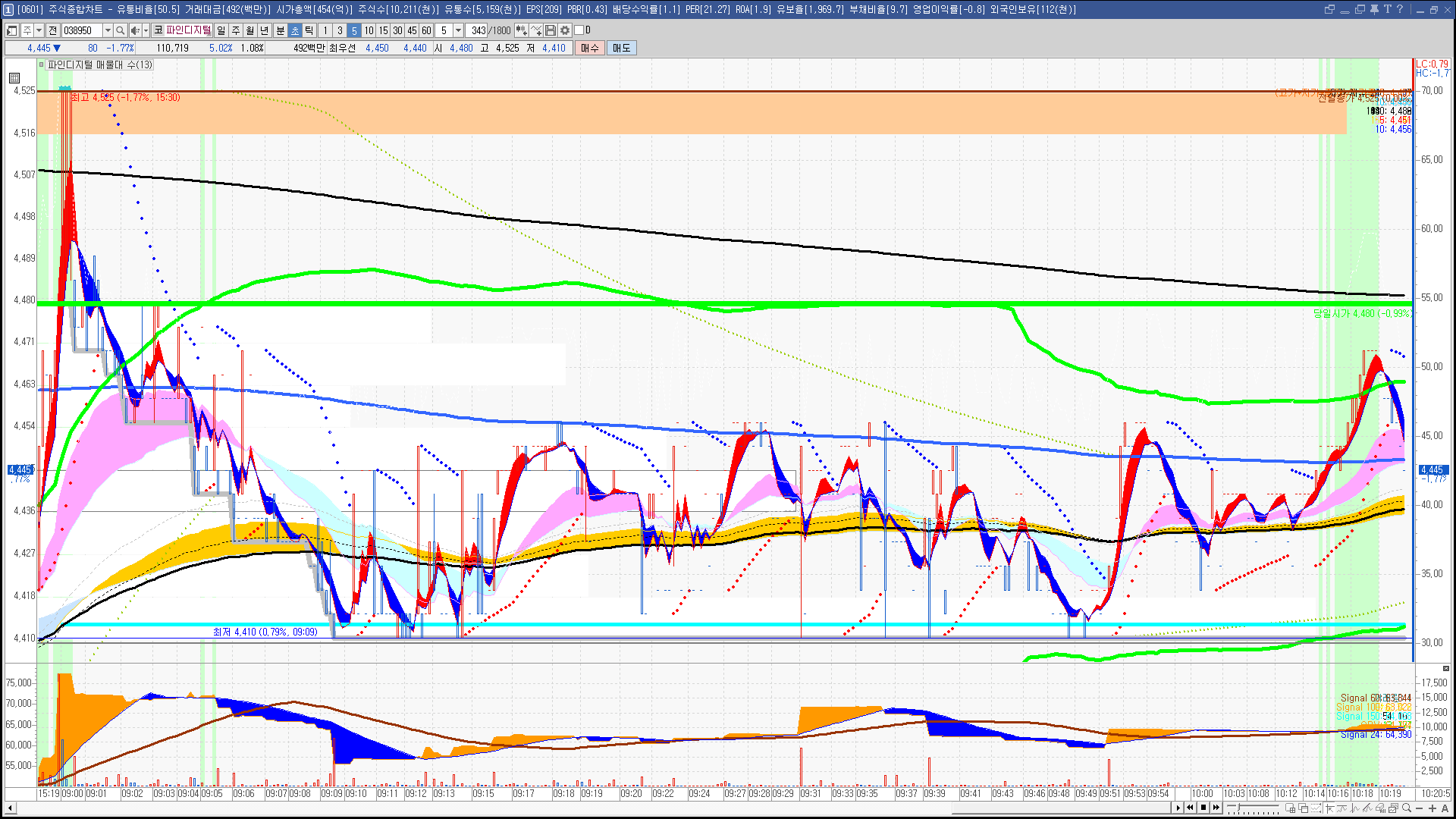
Task: Open the stock code 038950 dropdown
Action: (108, 30)
